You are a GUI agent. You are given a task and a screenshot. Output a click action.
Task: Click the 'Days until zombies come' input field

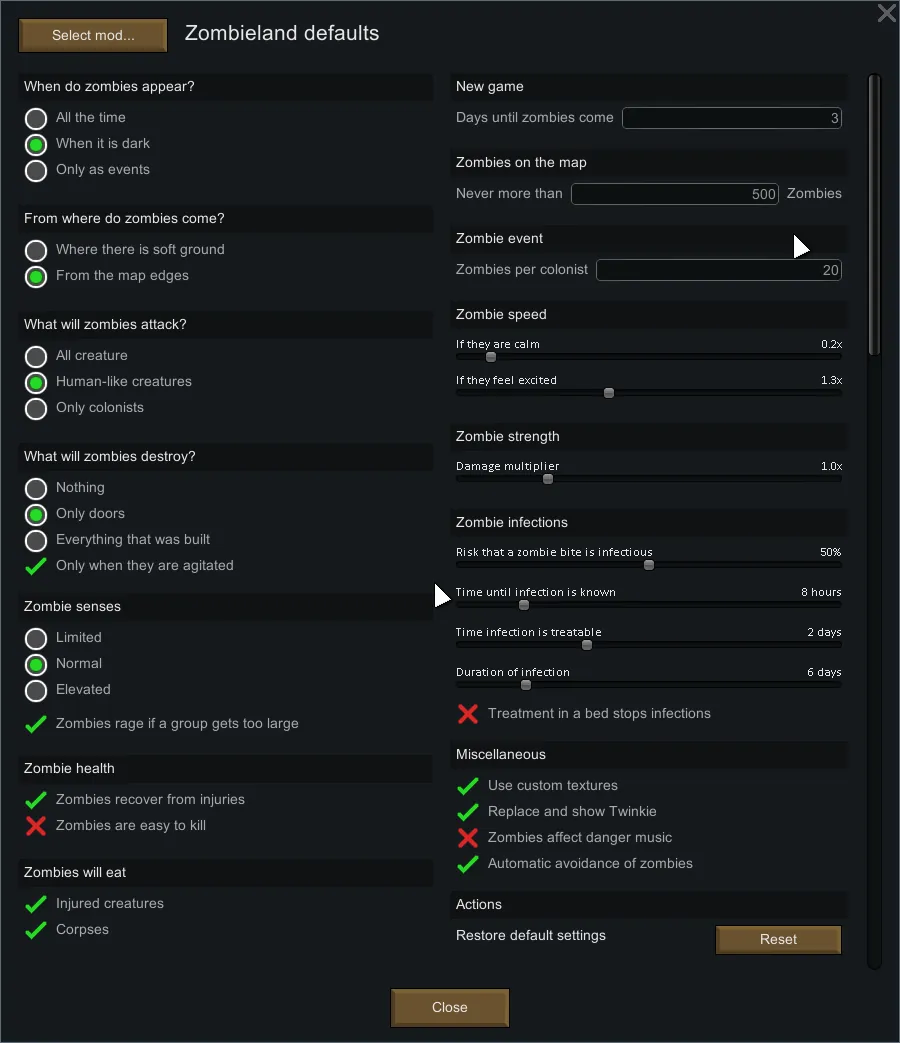(x=732, y=118)
